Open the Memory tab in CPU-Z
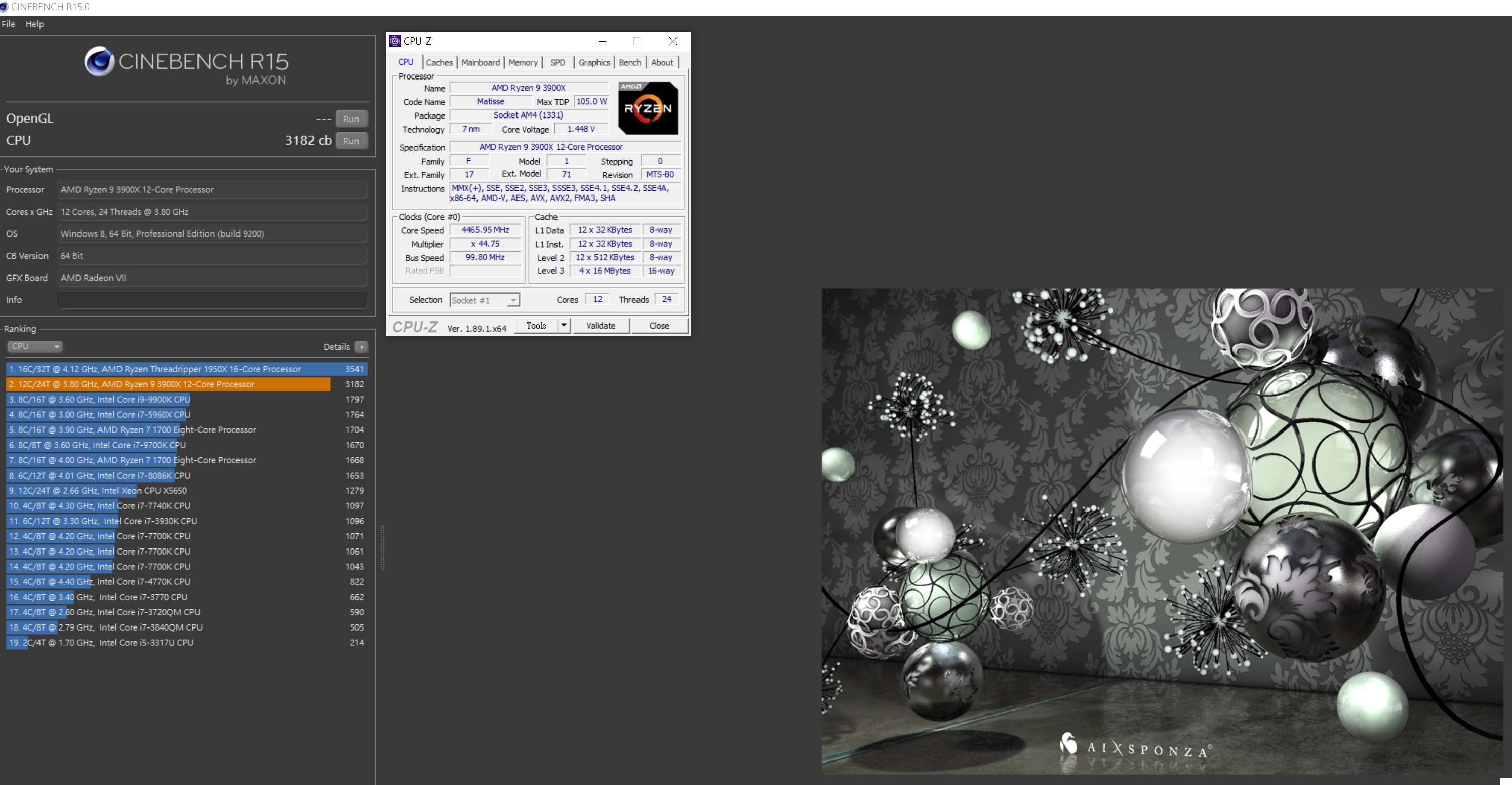 (523, 62)
